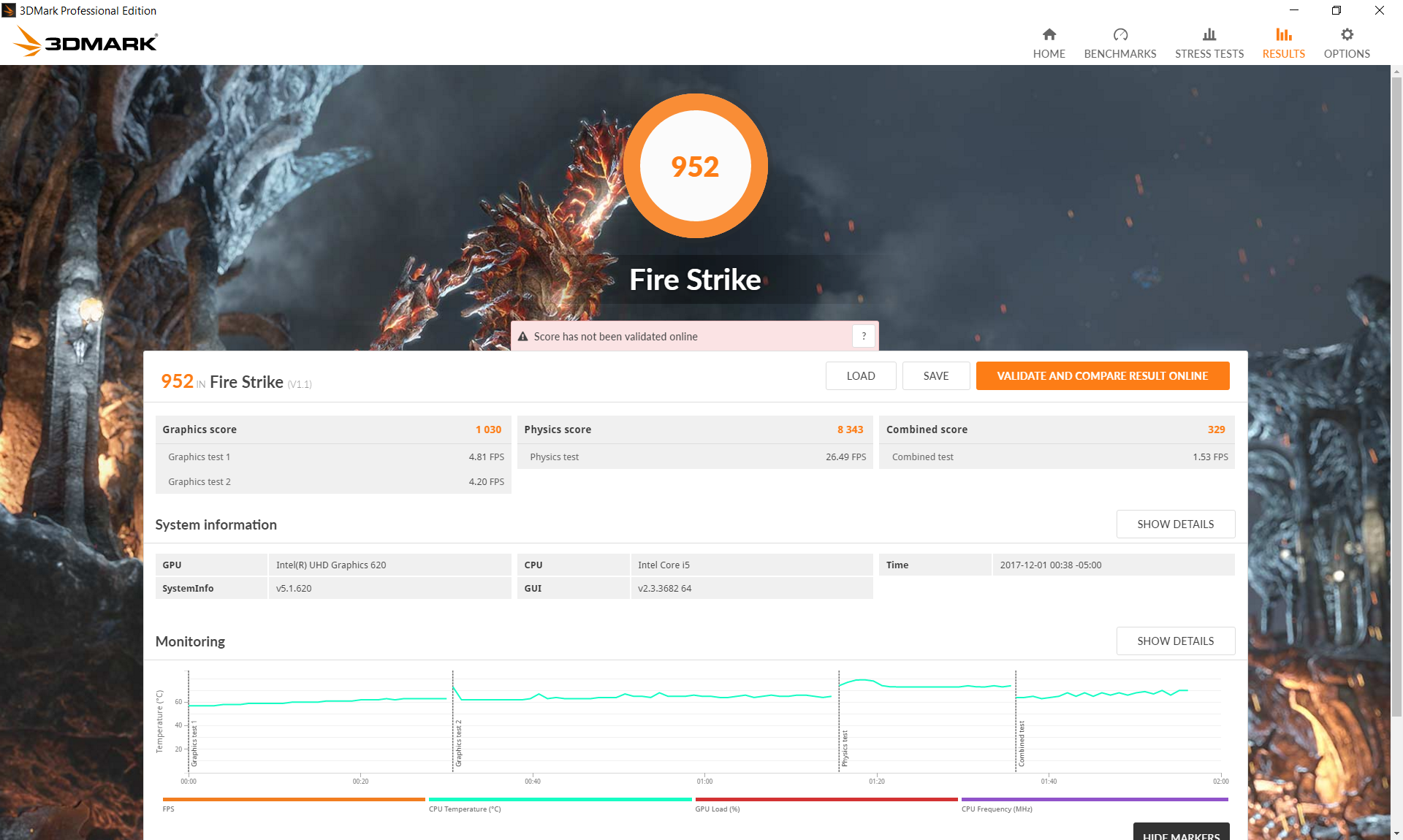Open Benchmarks via gauge icon
The height and width of the screenshot is (840, 1403).
(1119, 35)
